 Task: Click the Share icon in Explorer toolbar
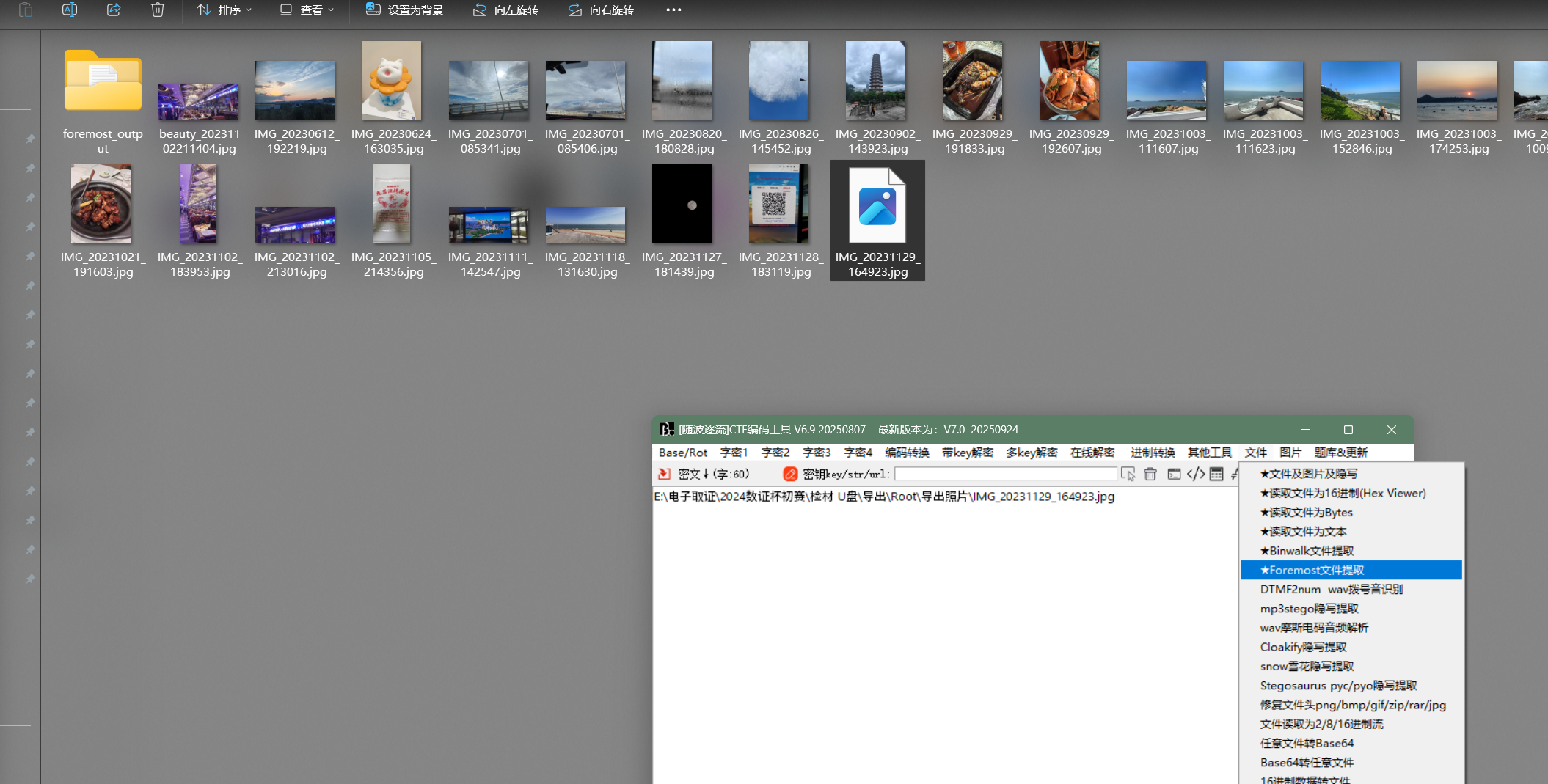(114, 10)
